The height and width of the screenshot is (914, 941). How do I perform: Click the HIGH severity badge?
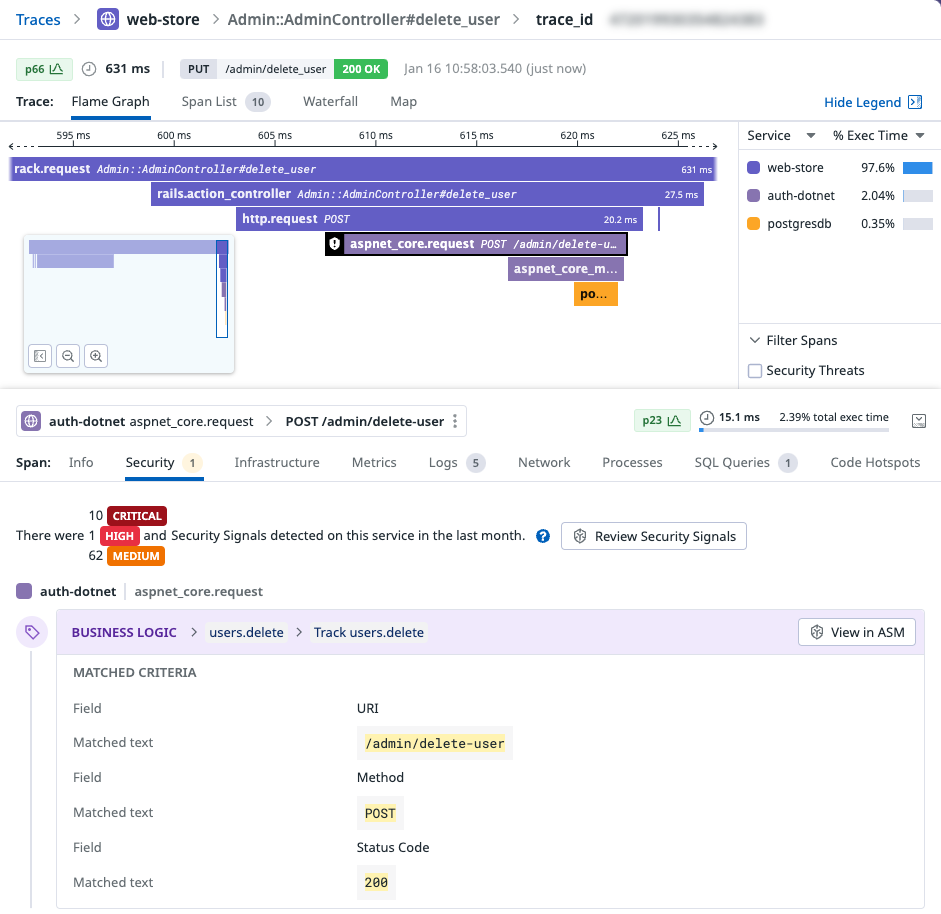(x=119, y=536)
